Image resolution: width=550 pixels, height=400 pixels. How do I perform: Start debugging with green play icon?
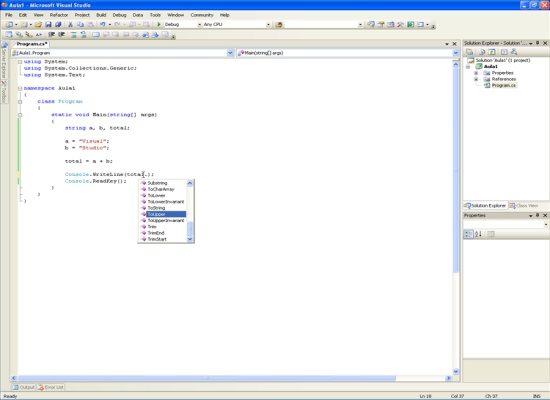coord(159,24)
